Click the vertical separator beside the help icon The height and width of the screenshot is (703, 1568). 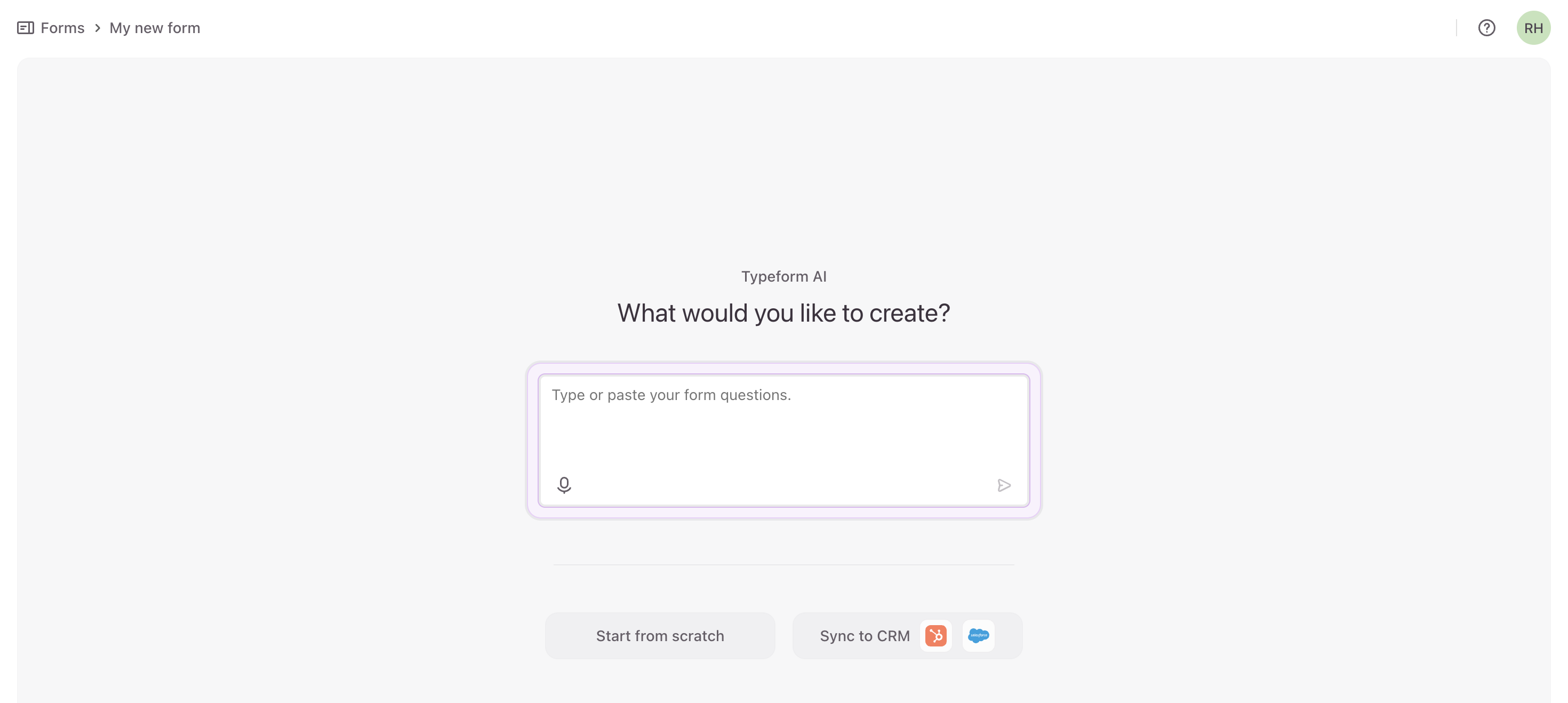click(1457, 28)
